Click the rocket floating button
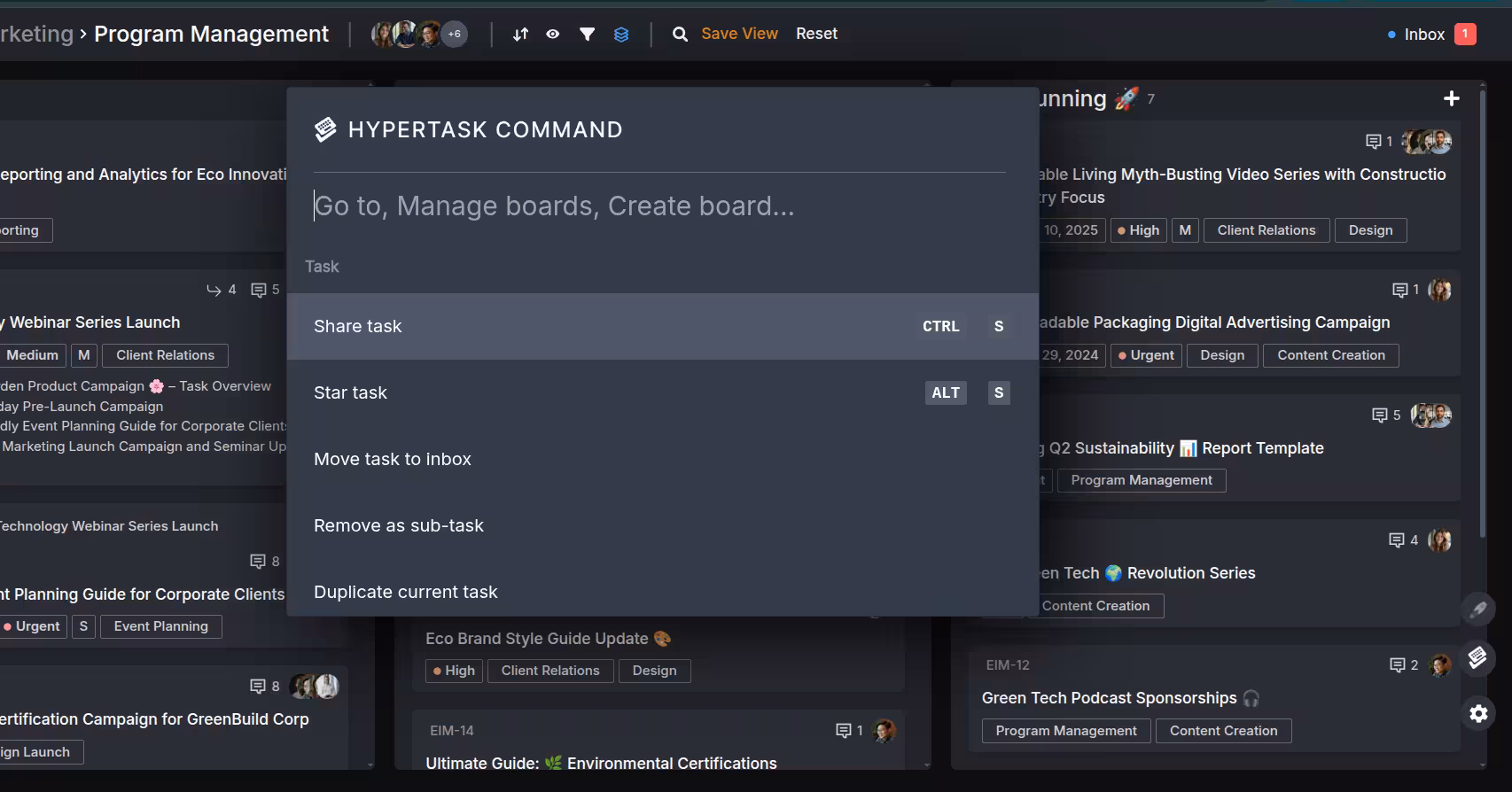Viewport: 1512px width, 792px height. pyautogui.click(x=1477, y=609)
